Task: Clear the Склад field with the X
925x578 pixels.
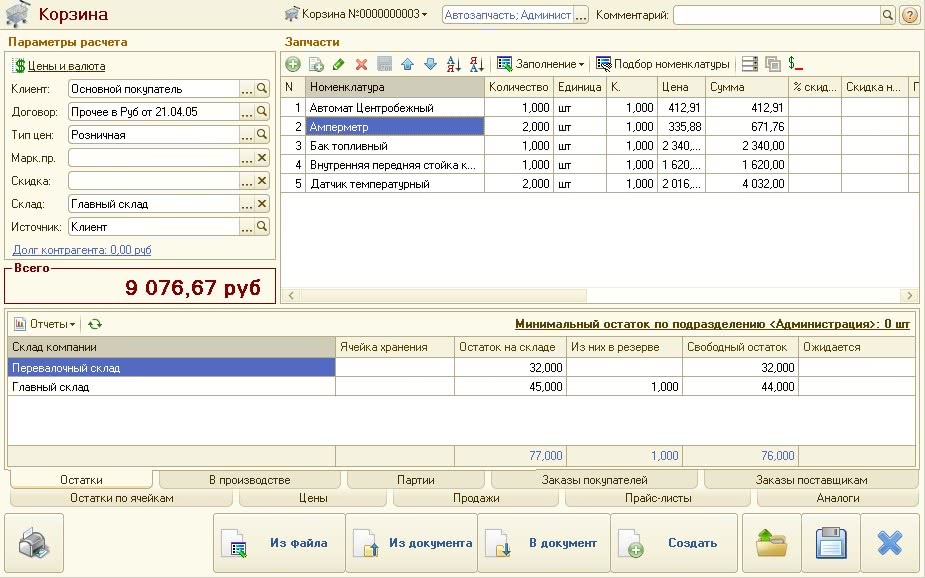Action: [x=262, y=203]
